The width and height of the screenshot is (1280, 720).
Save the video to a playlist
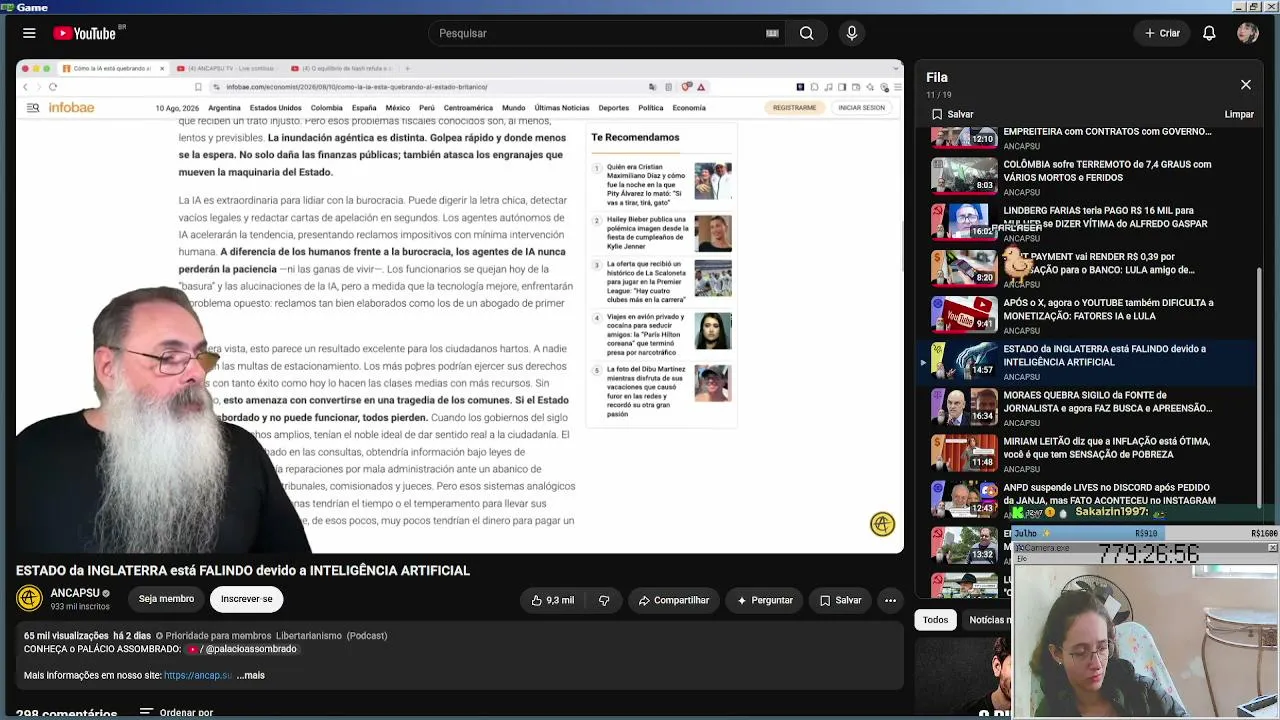840,600
